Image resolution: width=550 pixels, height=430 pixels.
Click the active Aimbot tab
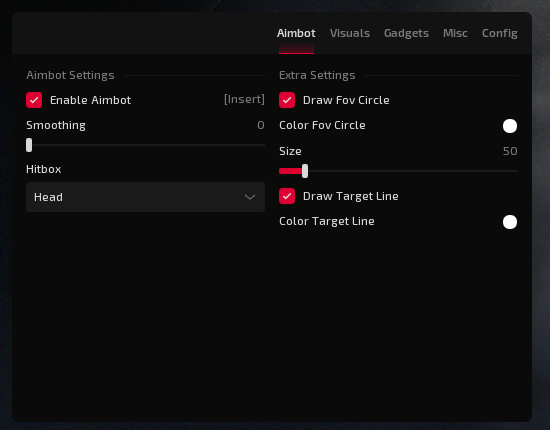[x=296, y=33]
